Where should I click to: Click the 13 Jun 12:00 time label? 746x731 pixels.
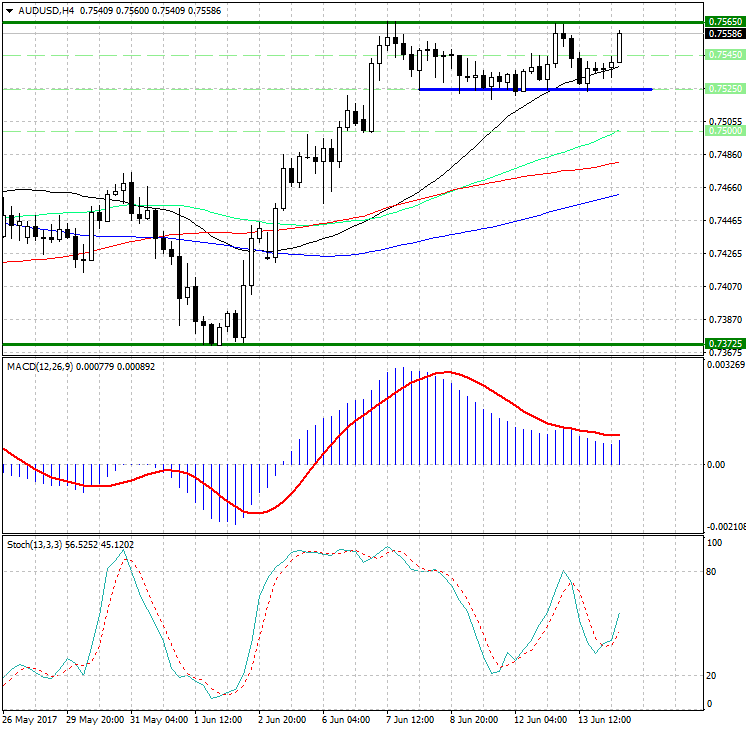pos(603,720)
